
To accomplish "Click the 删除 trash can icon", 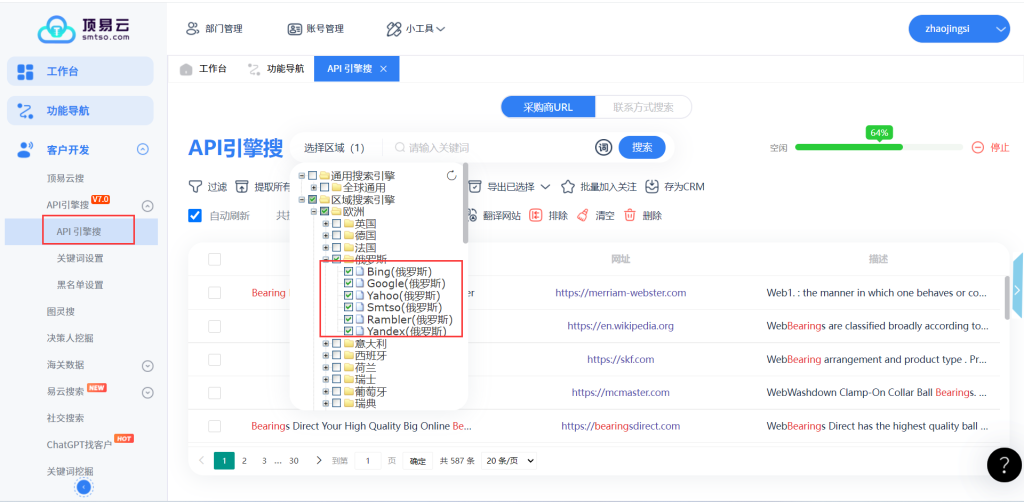I will click(630, 215).
